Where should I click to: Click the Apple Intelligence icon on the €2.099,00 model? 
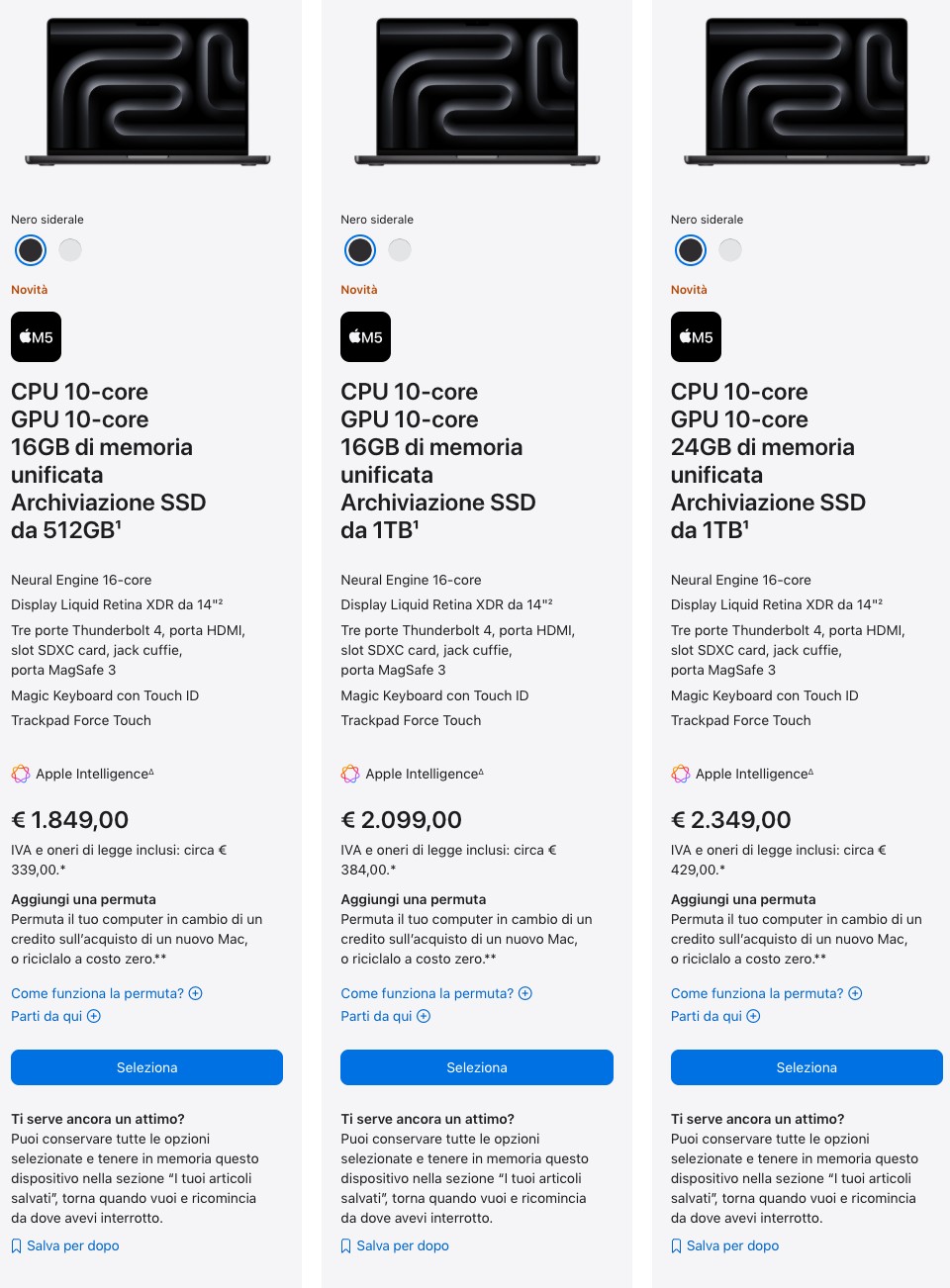coord(350,774)
